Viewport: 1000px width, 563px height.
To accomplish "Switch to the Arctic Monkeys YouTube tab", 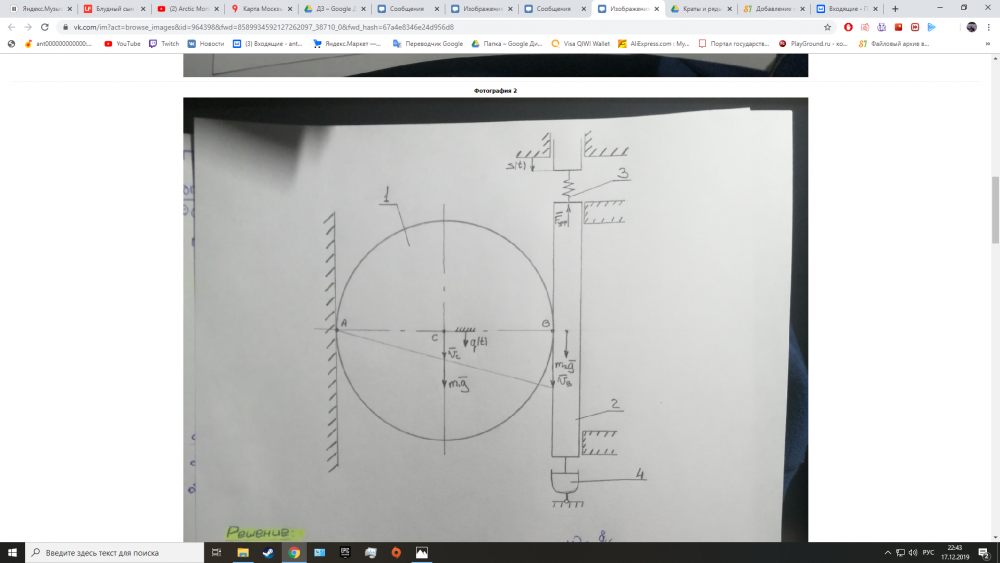I will pos(188,9).
